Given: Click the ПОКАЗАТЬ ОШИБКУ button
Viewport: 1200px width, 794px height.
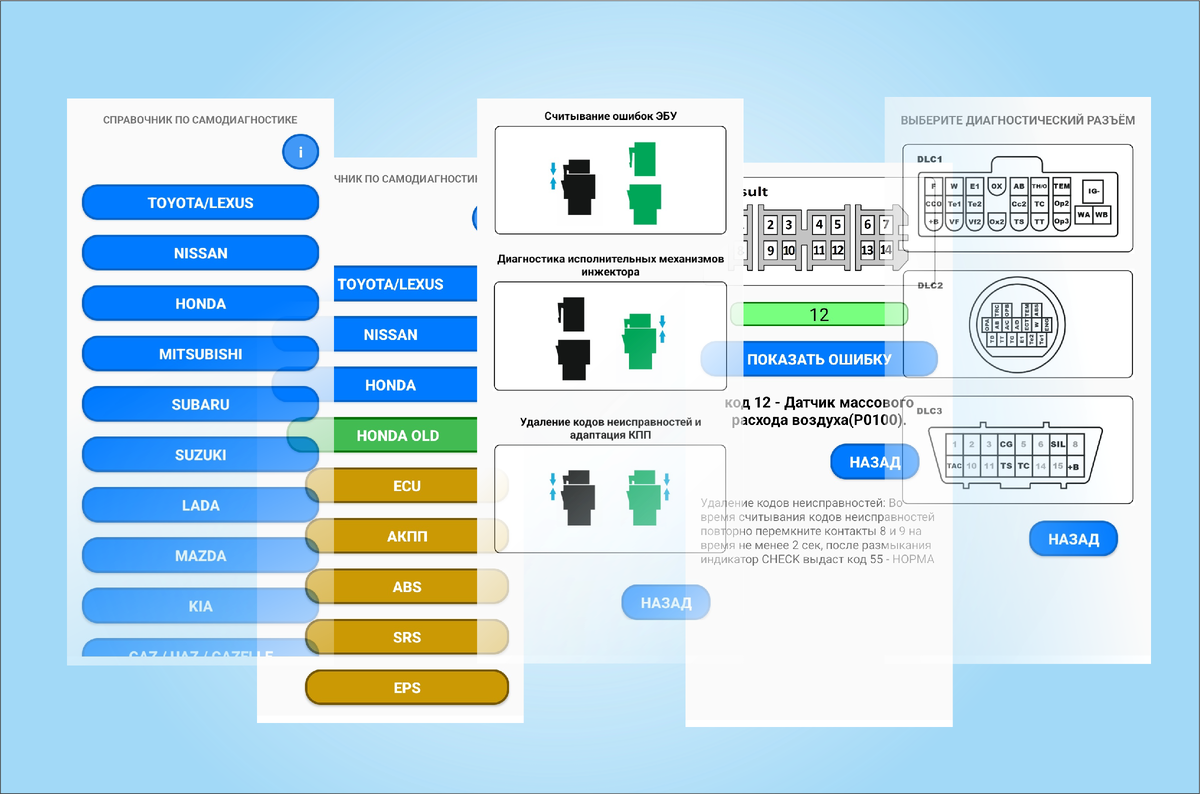Looking at the screenshot, I should click(x=819, y=359).
